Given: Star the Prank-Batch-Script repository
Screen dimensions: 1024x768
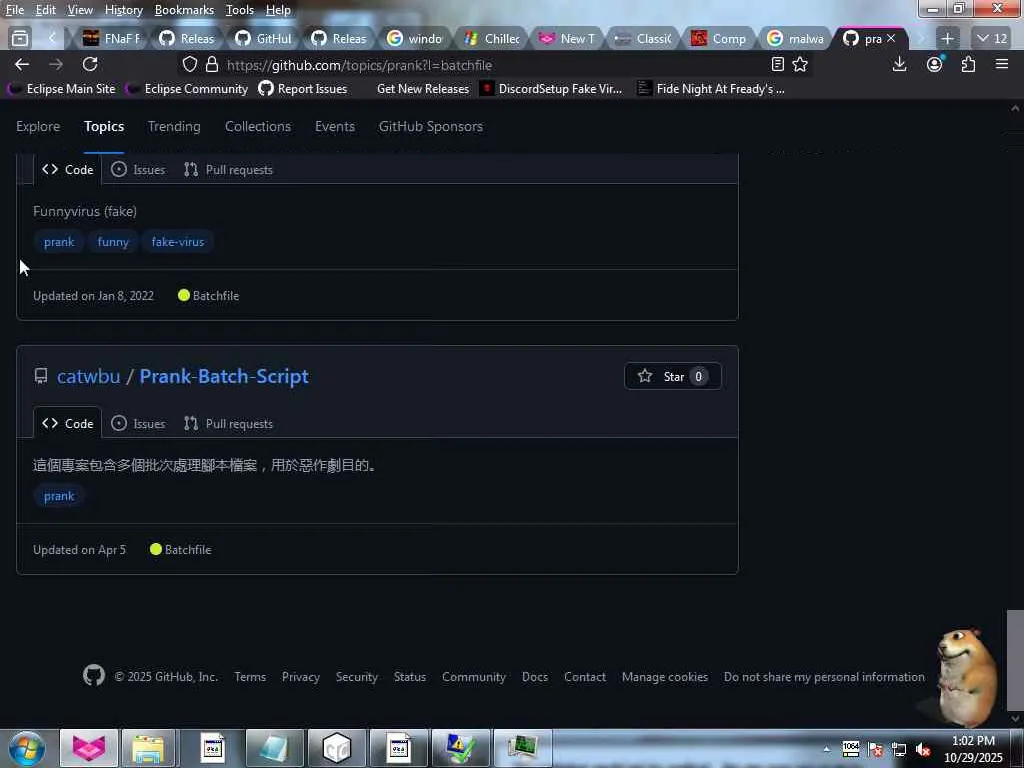Looking at the screenshot, I should [673, 376].
